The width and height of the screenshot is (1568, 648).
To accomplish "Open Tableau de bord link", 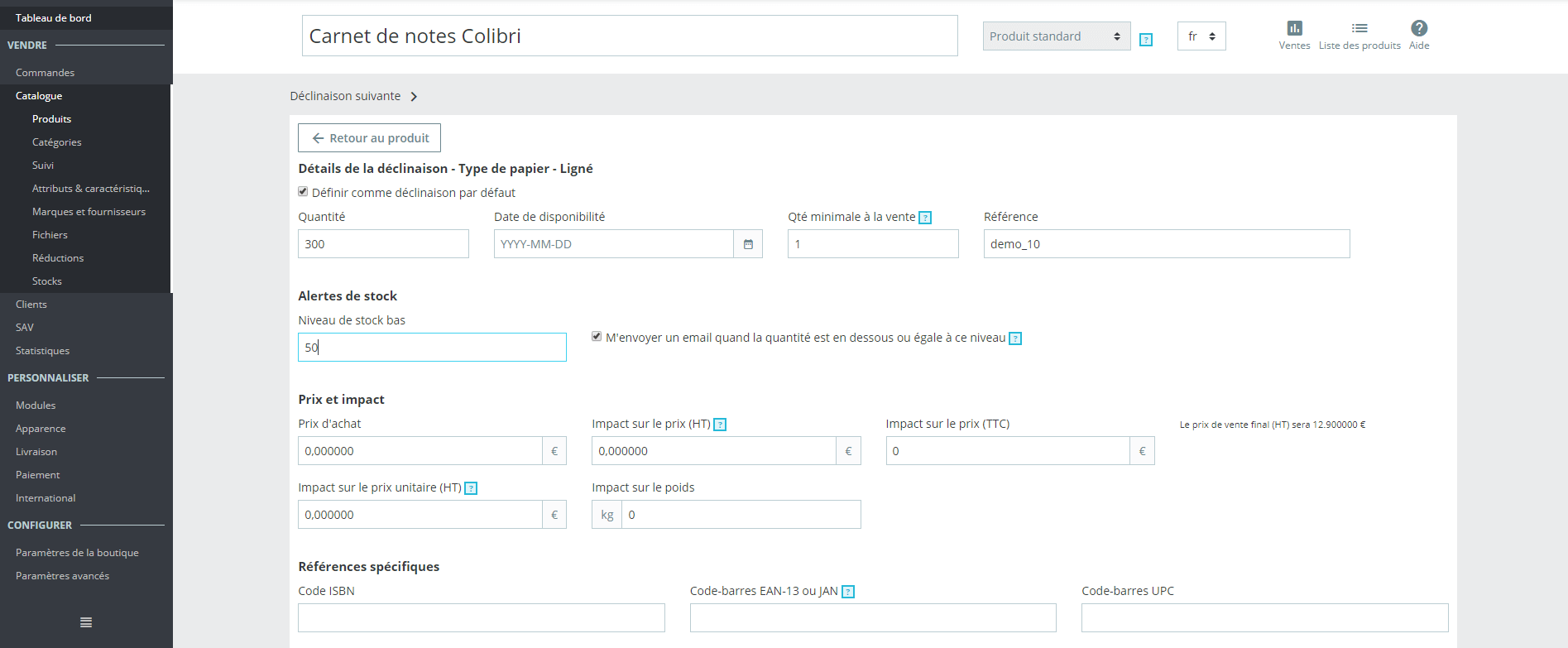I will [53, 17].
